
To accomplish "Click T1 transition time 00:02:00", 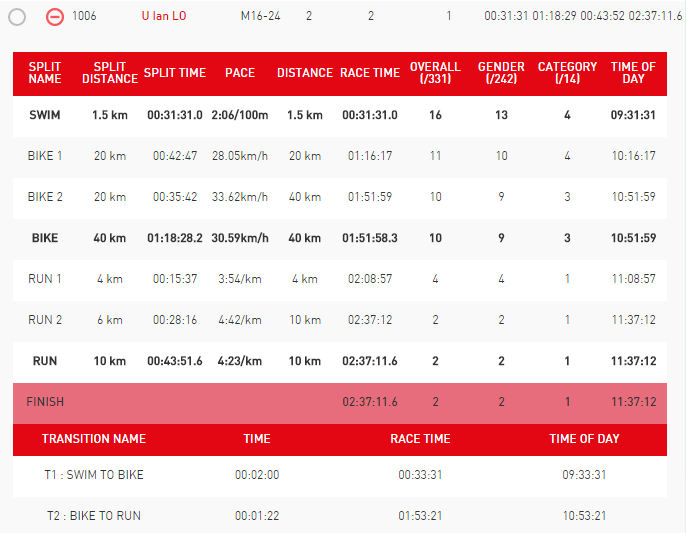I will 257,475.
